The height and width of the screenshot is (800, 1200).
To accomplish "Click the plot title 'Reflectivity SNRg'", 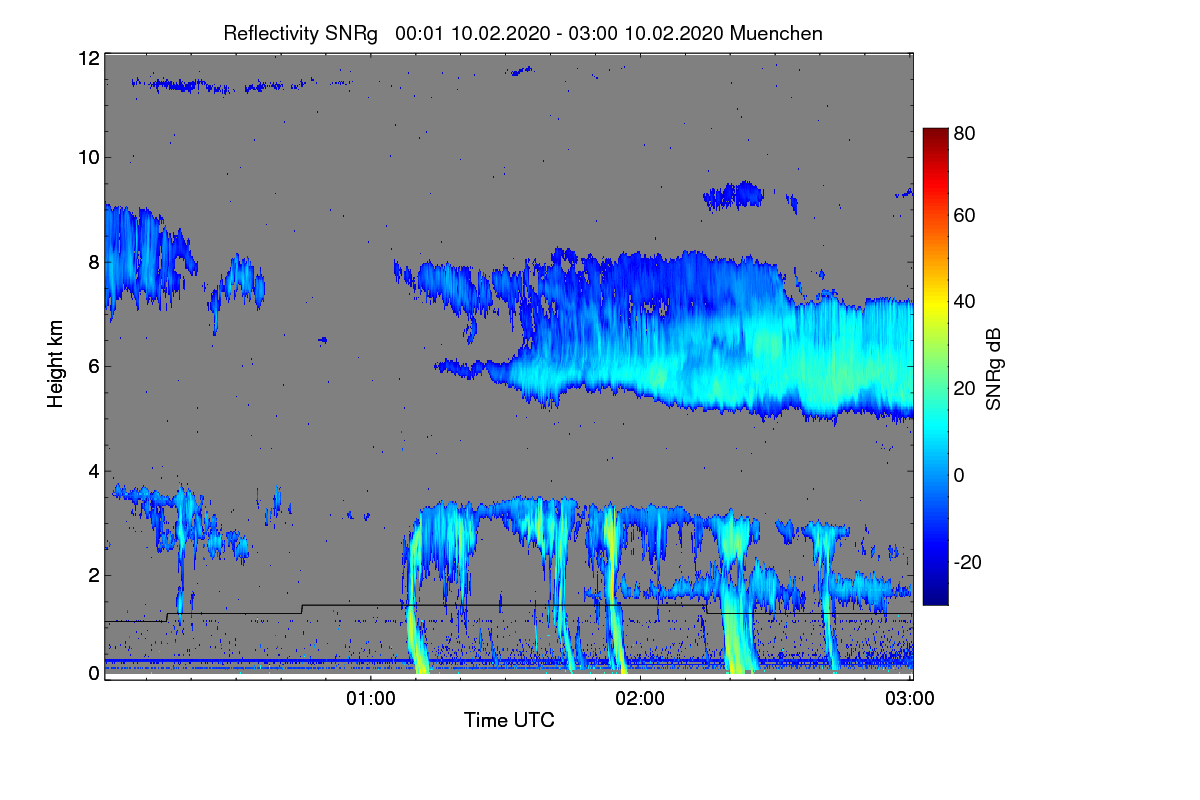I will 301,34.
